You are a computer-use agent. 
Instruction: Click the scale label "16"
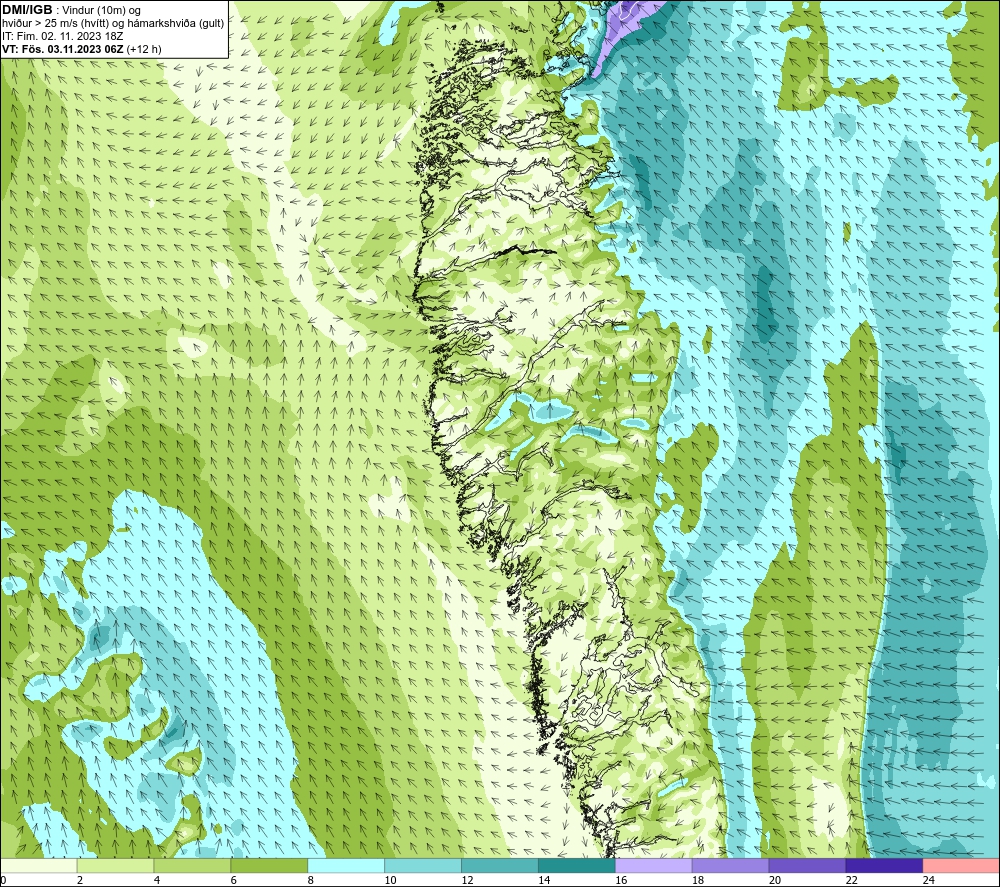coord(621,880)
